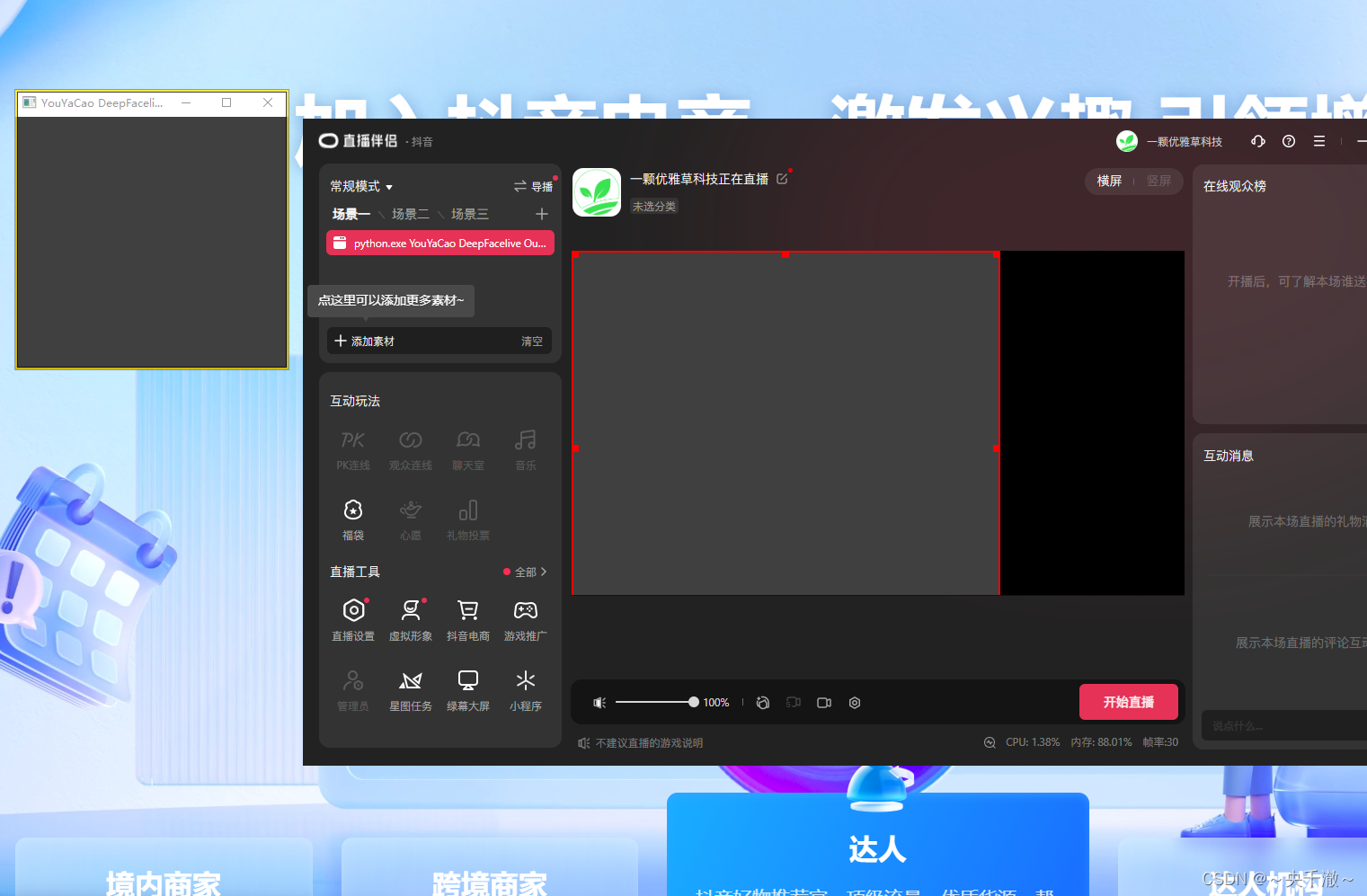This screenshot has width=1367, height=896.
Task: Open 绿幕大屏 green screen tool
Action: (468, 690)
